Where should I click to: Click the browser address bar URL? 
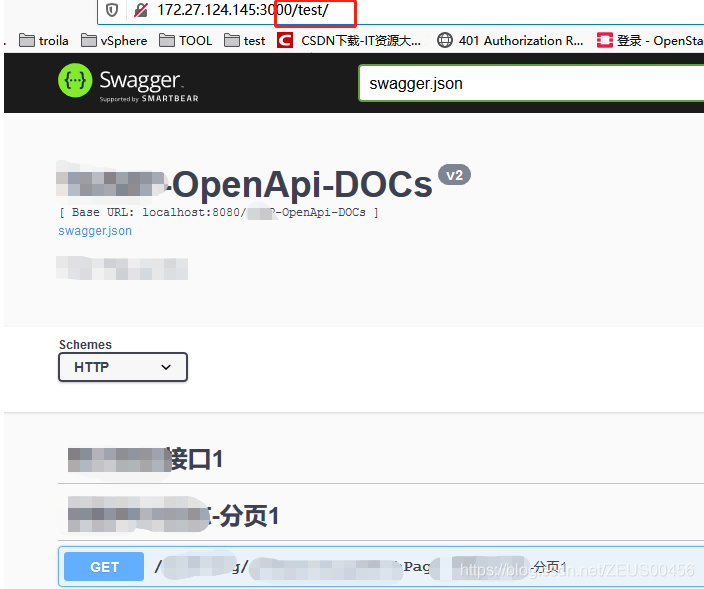[x=243, y=10]
